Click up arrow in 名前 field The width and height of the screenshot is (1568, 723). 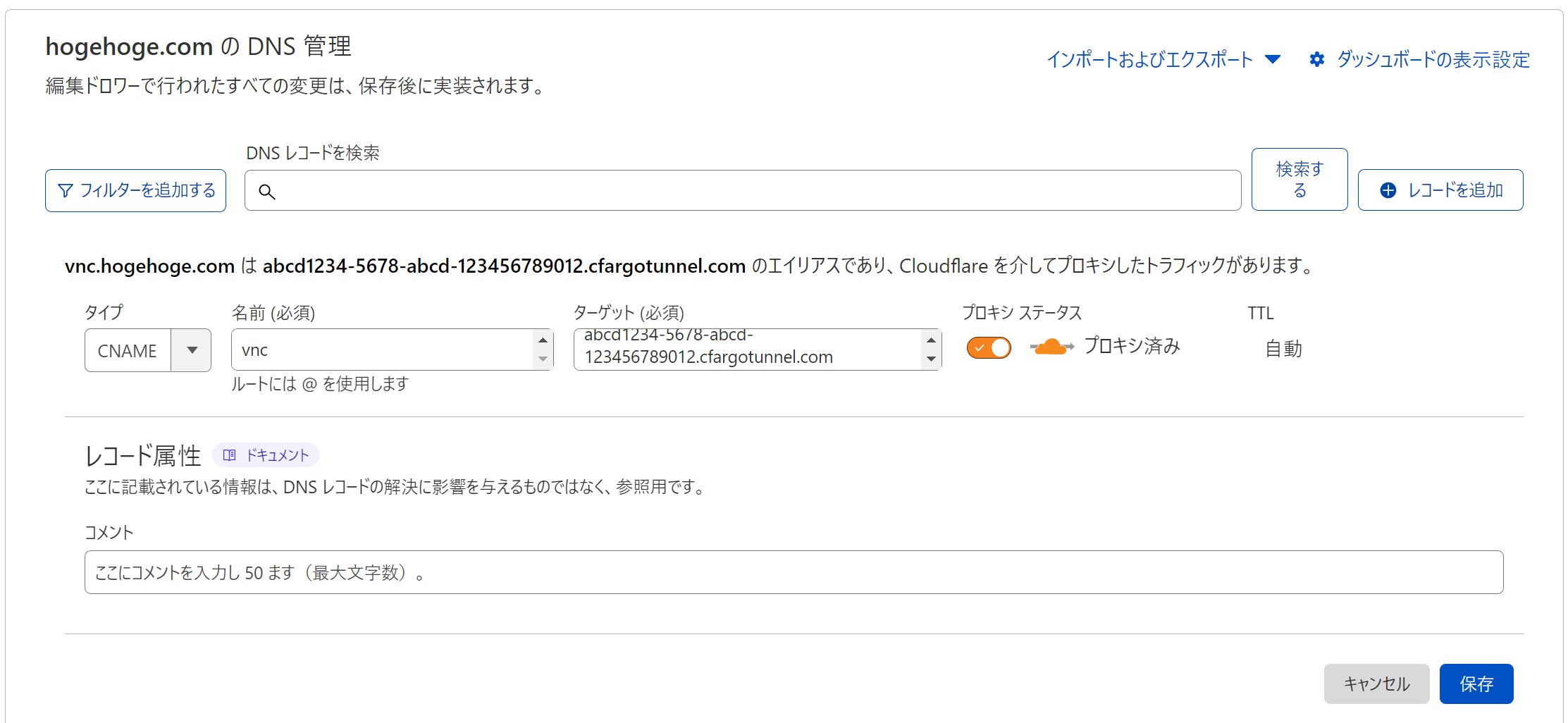point(543,340)
